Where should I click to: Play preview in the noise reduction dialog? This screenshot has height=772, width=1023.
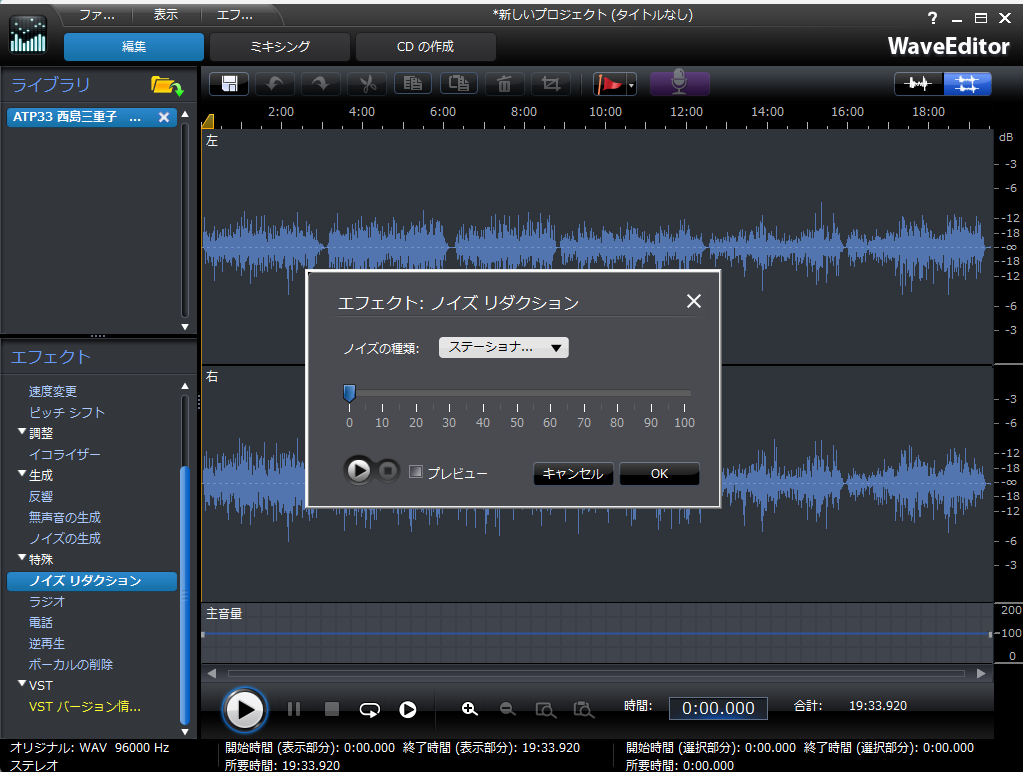[x=358, y=470]
